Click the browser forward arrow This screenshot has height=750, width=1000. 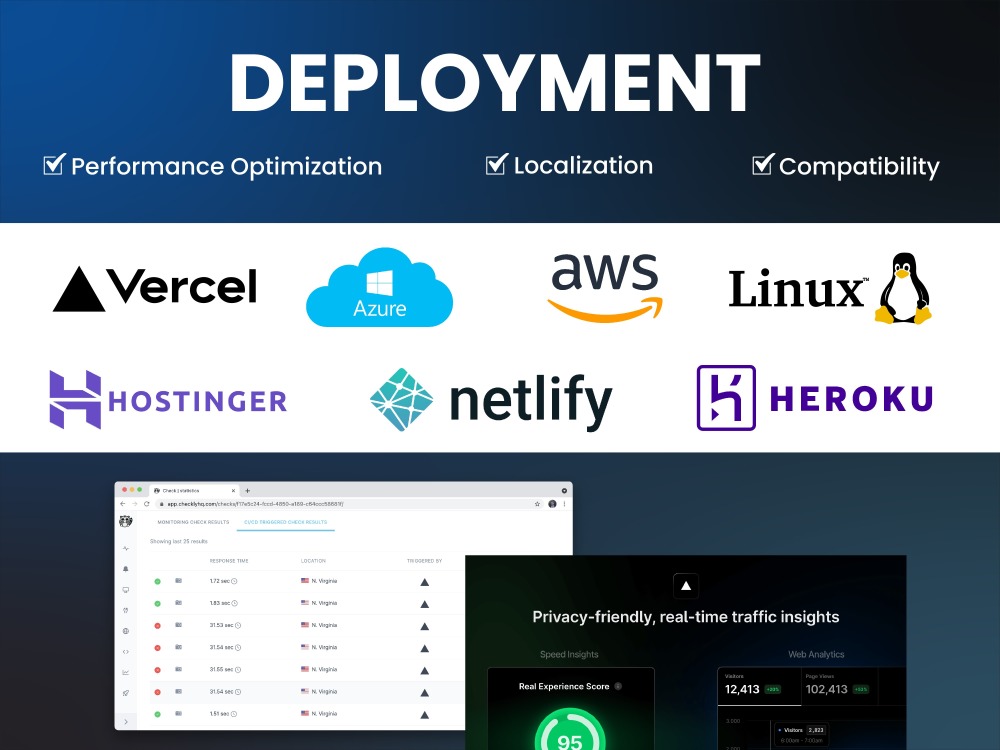pyautogui.click(x=135, y=504)
